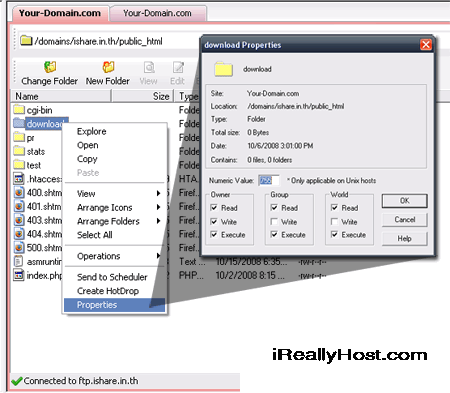The image size is (450, 393).
Task: Switch to second Your-Domain.com tab
Action: click(158, 13)
